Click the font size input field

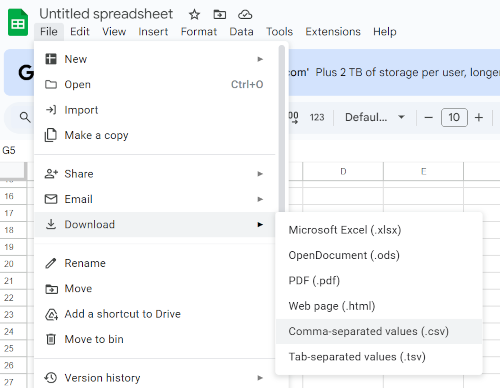click(454, 118)
